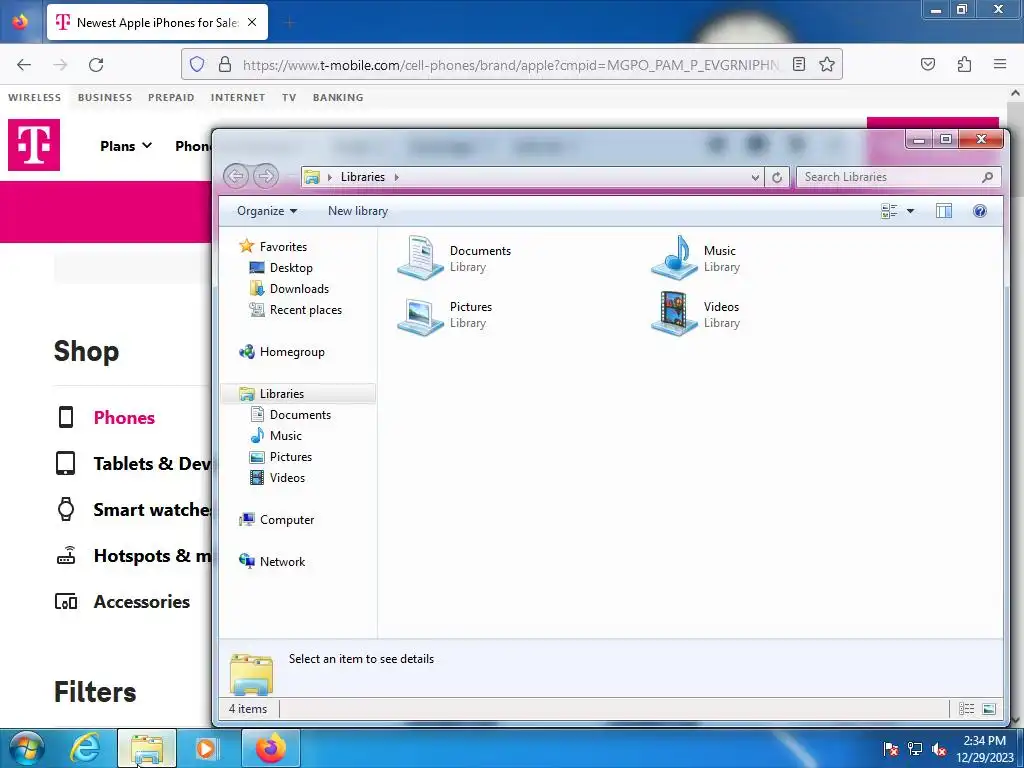
Task: Open Save to Pocket icon
Action: 927,64
